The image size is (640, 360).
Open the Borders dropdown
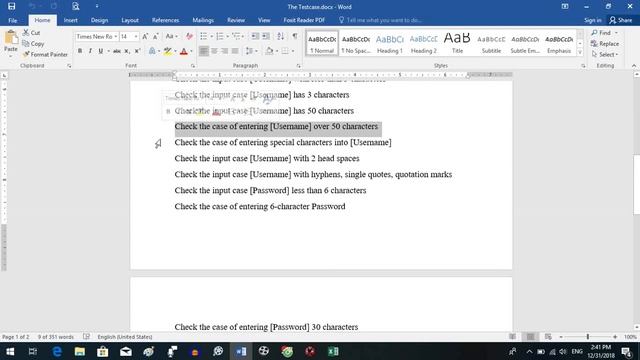click(x=293, y=51)
